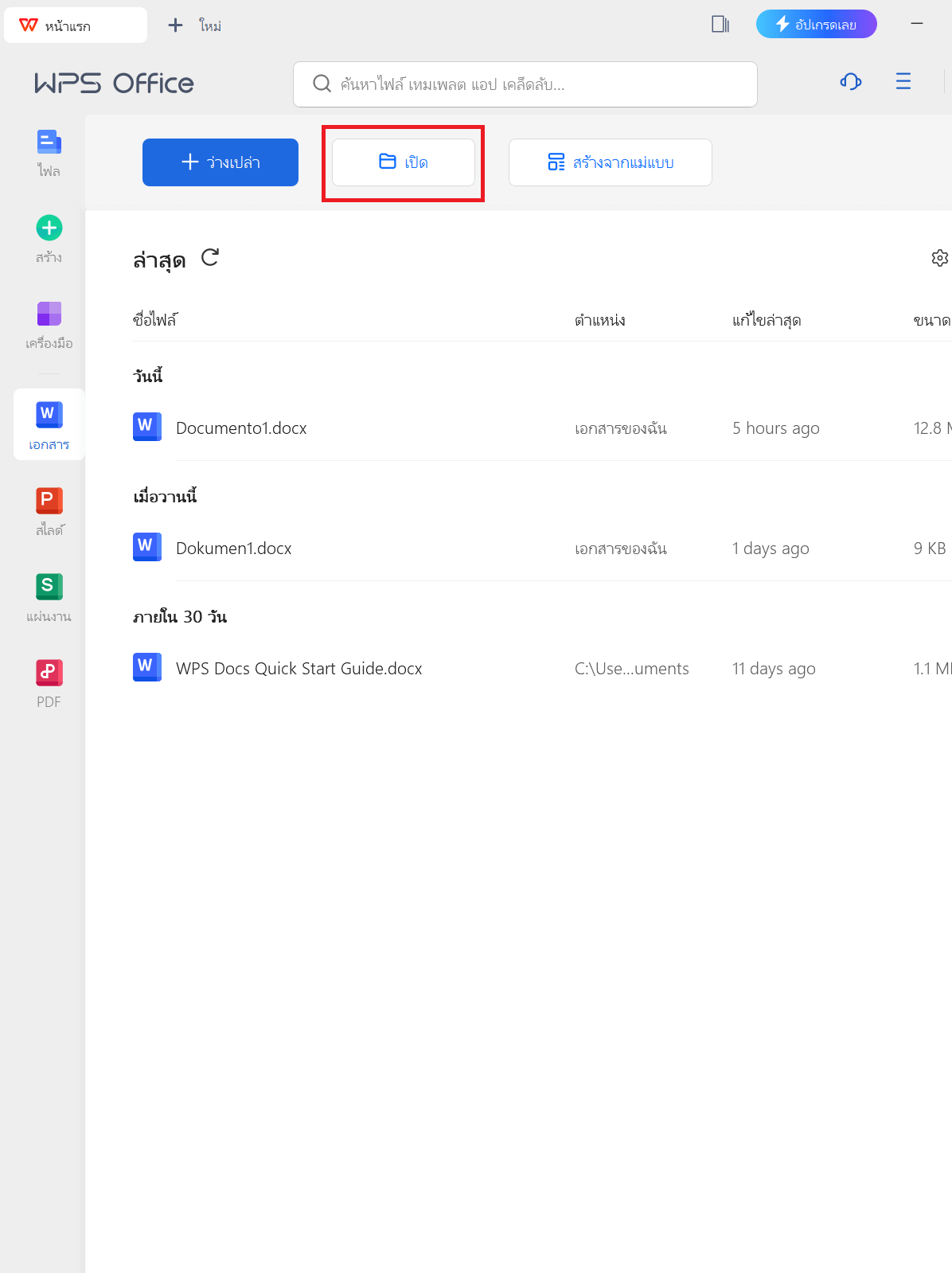
Task: Click the อัปเกรดเลย (Upgrade now) button
Action: (x=817, y=24)
